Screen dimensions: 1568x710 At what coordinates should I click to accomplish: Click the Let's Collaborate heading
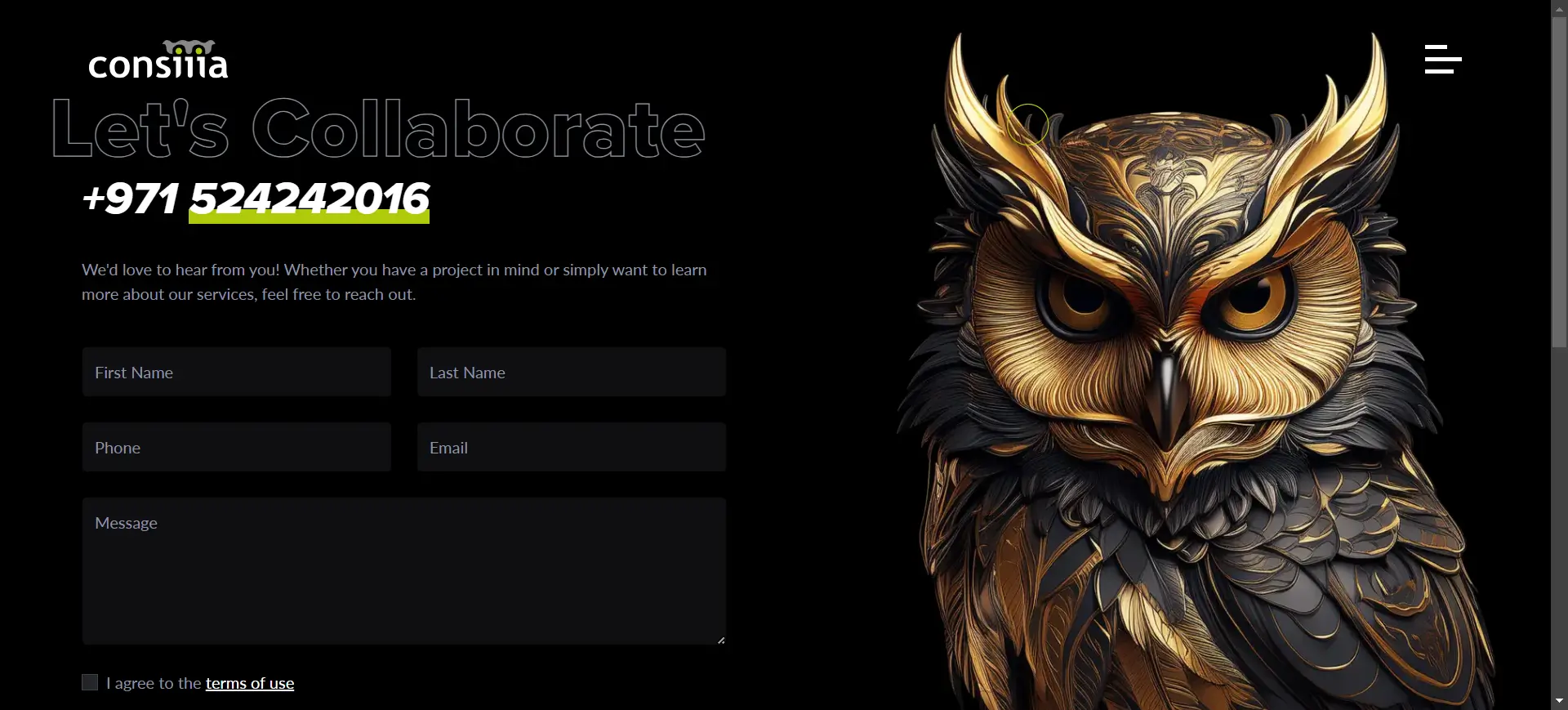pyautogui.click(x=378, y=128)
